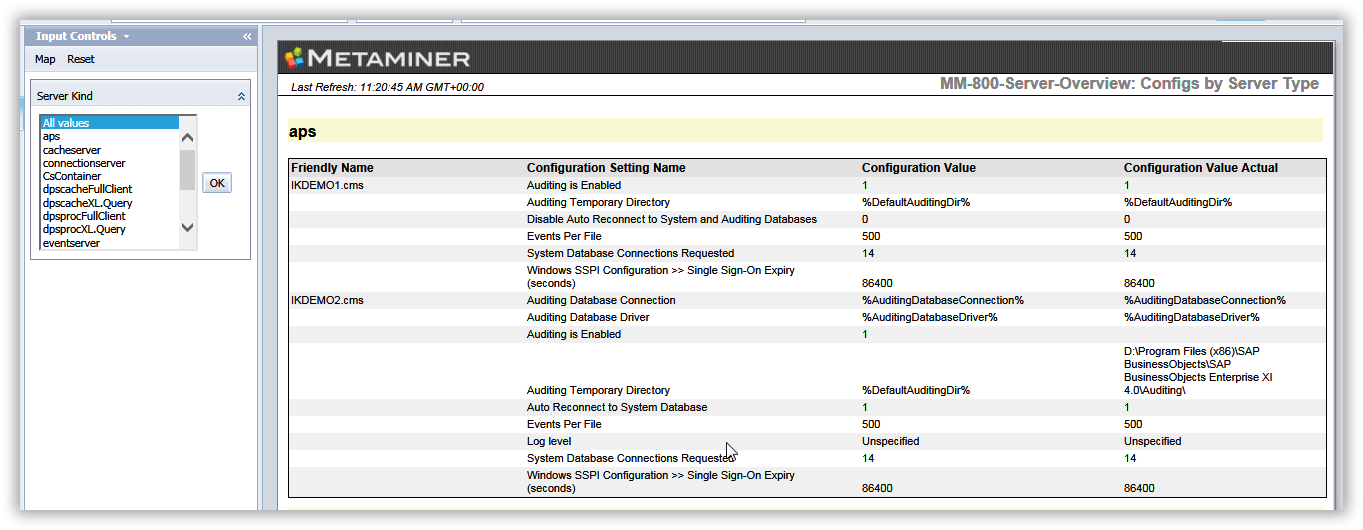1363x530 pixels.
Task: Select 'CsContainer' in the list
Action: pyautogui.click(x=109, y=176)
